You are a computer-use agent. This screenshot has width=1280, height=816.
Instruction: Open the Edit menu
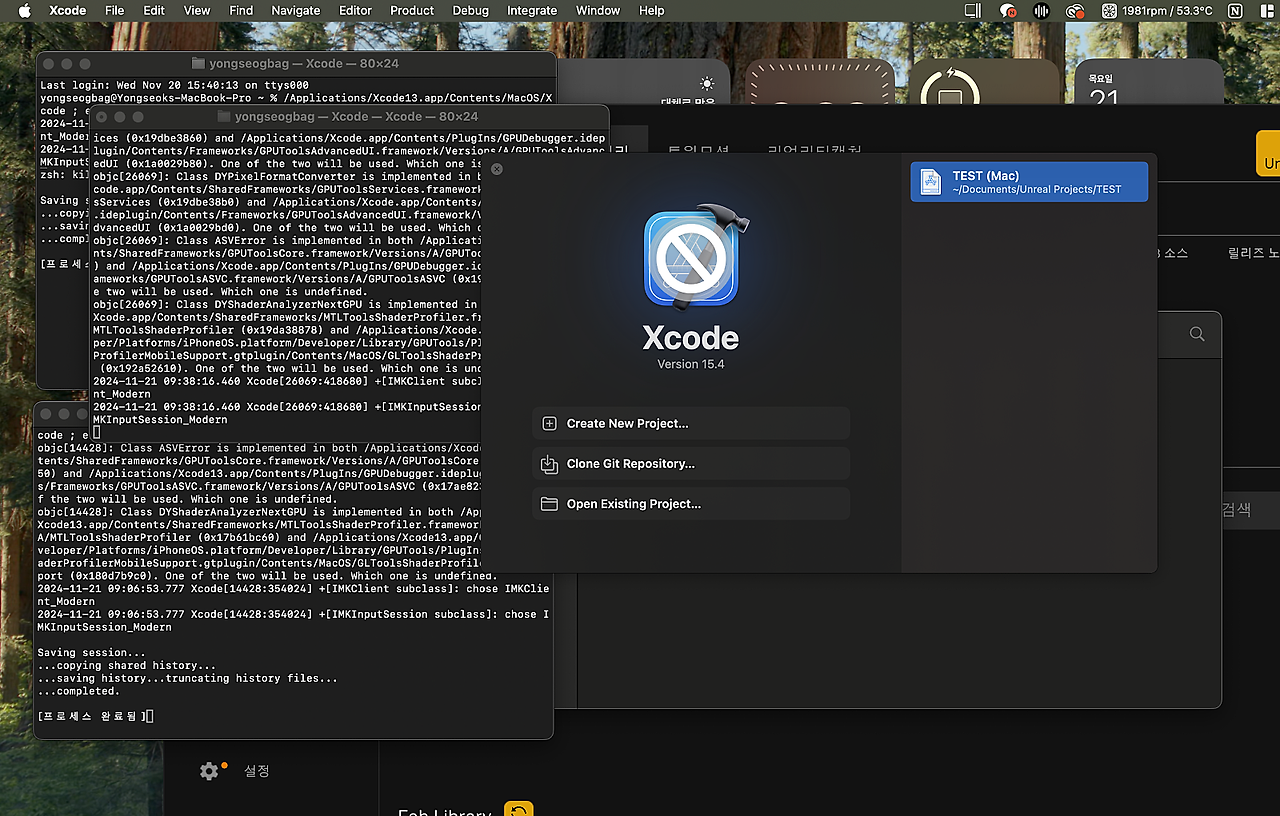(x=154, y=10)
